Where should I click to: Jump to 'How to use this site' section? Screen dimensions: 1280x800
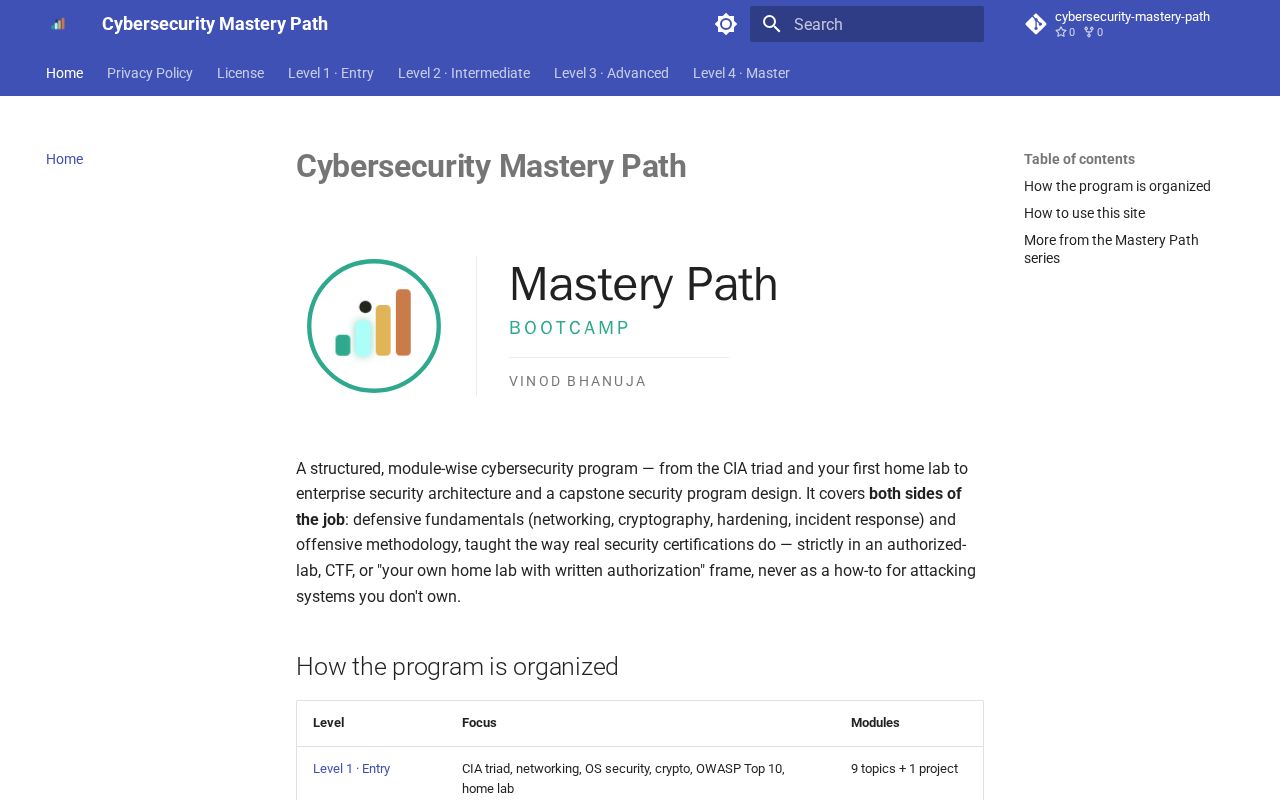[1084, 213]
